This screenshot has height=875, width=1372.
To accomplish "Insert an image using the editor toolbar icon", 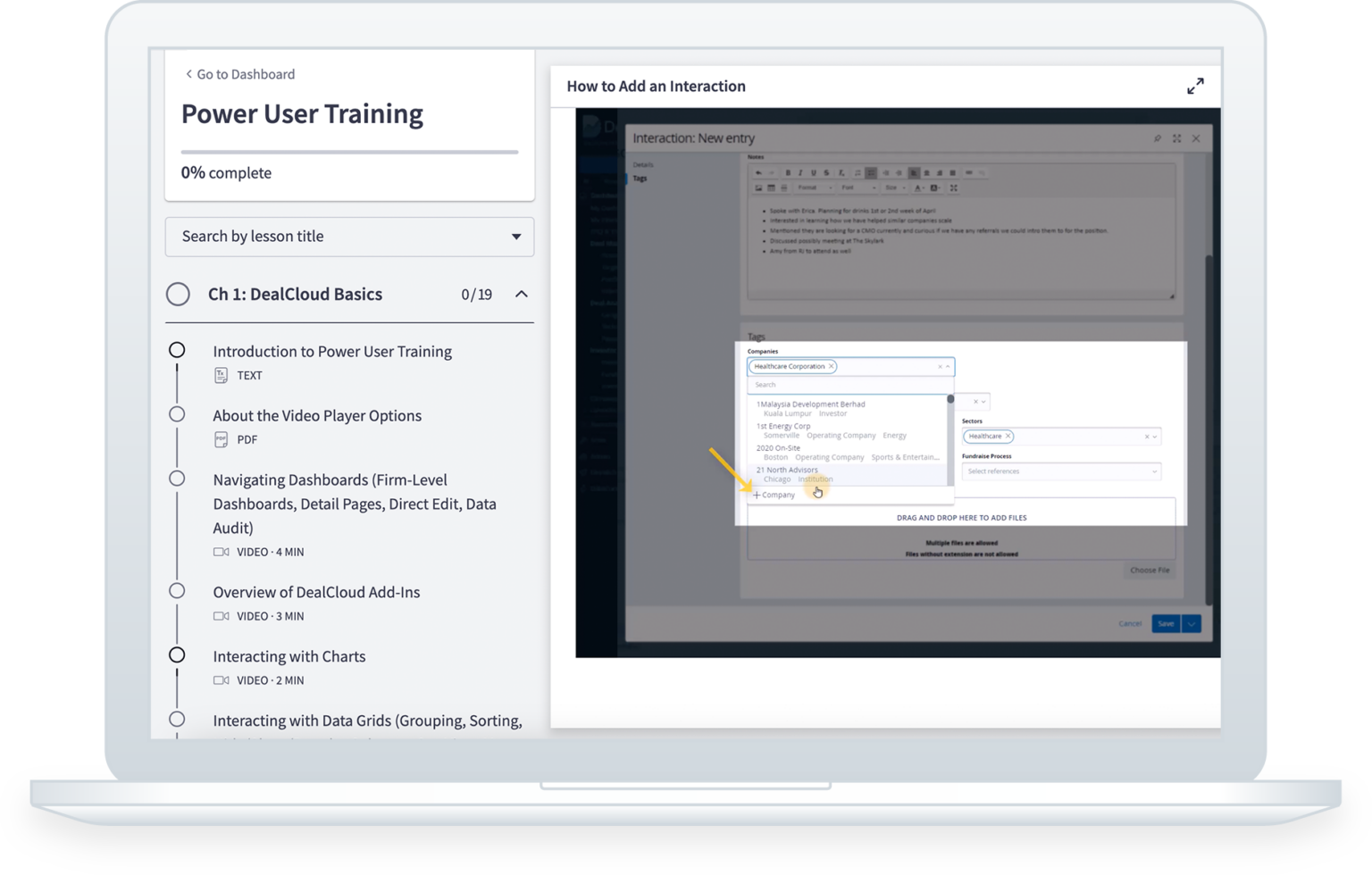I will pos(758,188).
